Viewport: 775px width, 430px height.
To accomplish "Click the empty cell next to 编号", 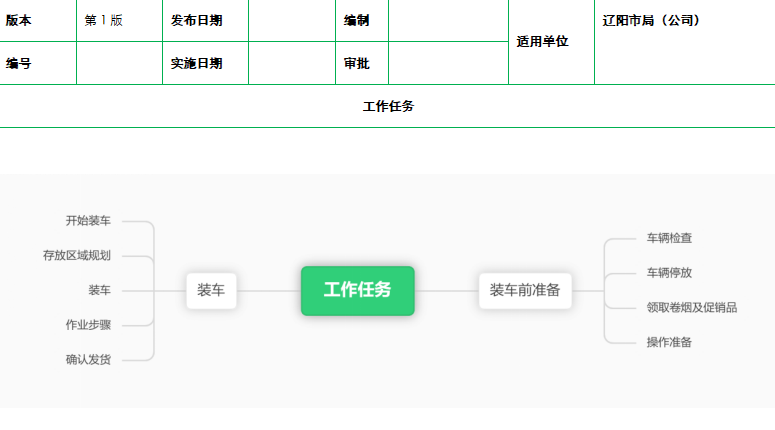I will coord(120,63).
